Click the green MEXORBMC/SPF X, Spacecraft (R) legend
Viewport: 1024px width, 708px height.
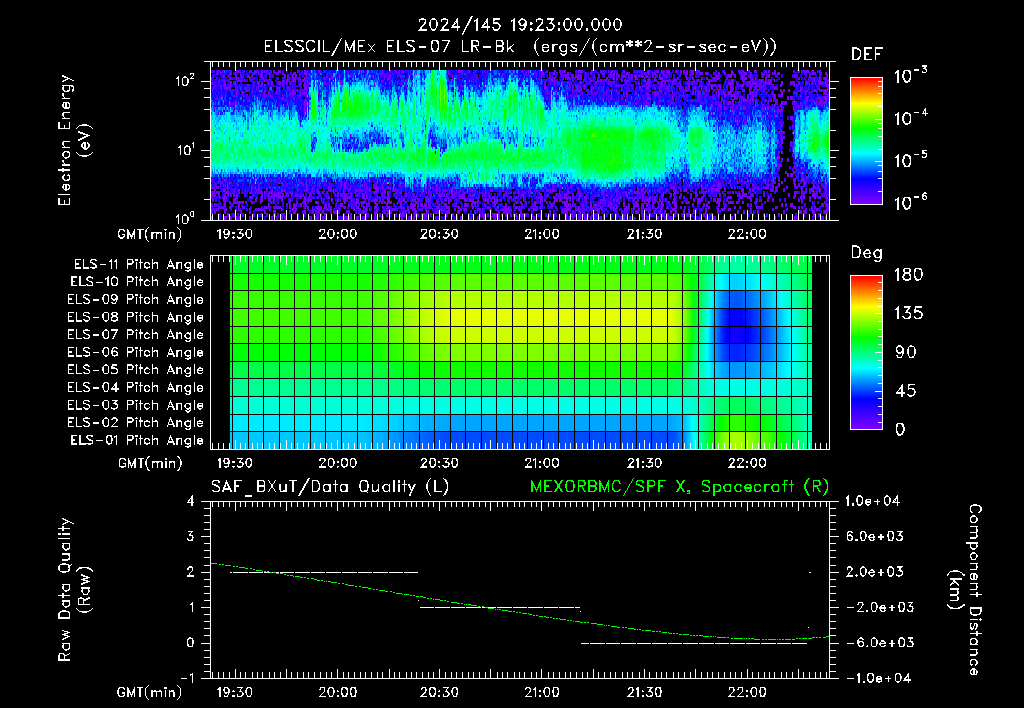679,487
